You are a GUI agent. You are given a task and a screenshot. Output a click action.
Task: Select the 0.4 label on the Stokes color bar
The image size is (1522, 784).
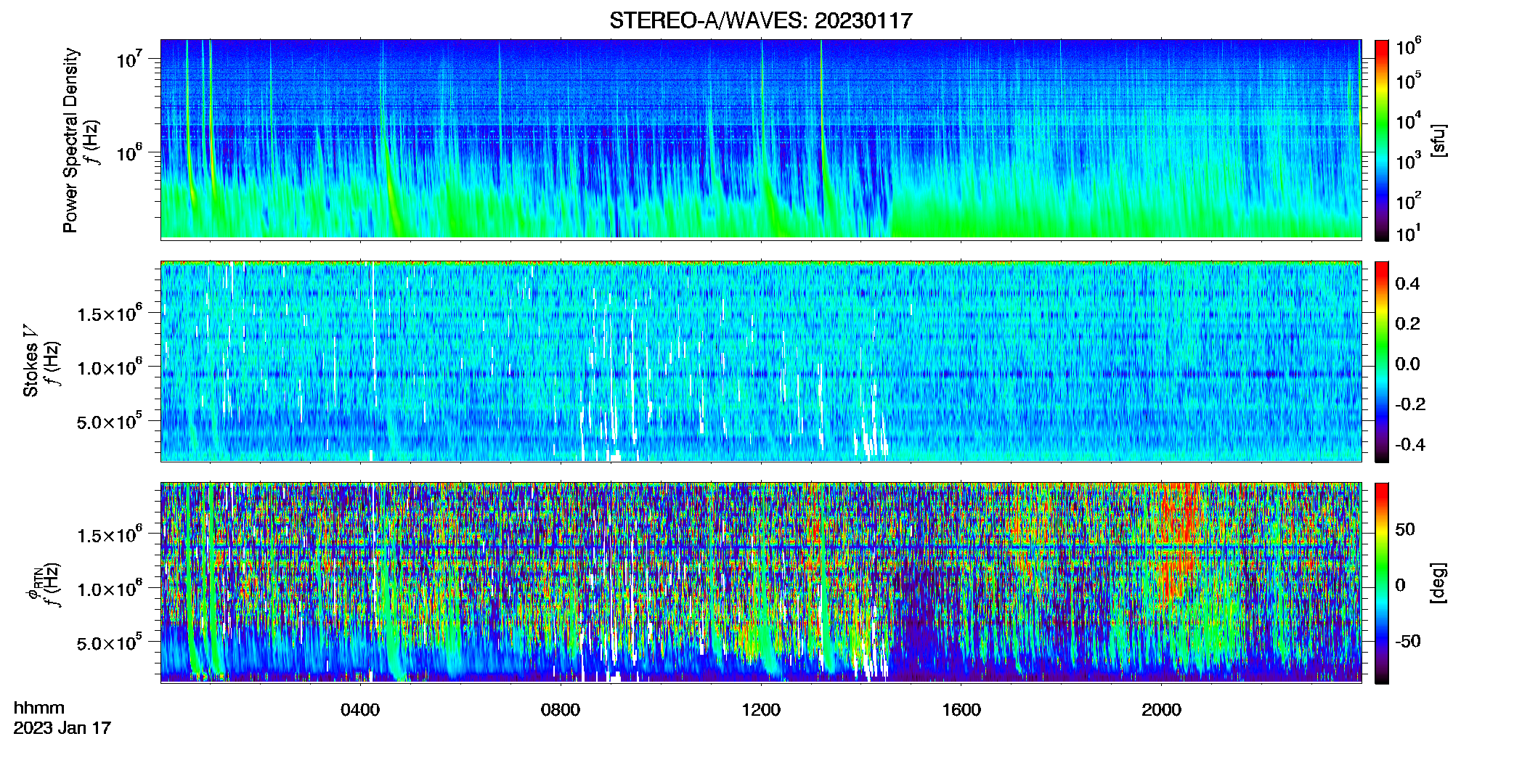click(x=1407, y=284)
